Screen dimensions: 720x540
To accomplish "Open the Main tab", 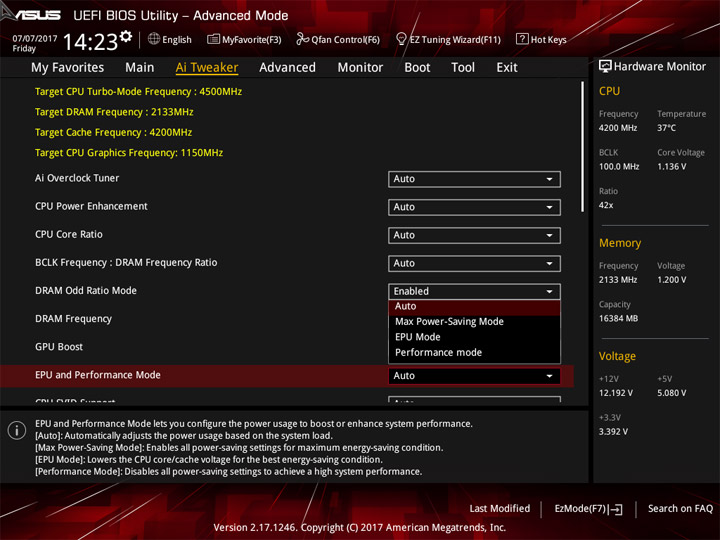I will click(x=140, y=68).
